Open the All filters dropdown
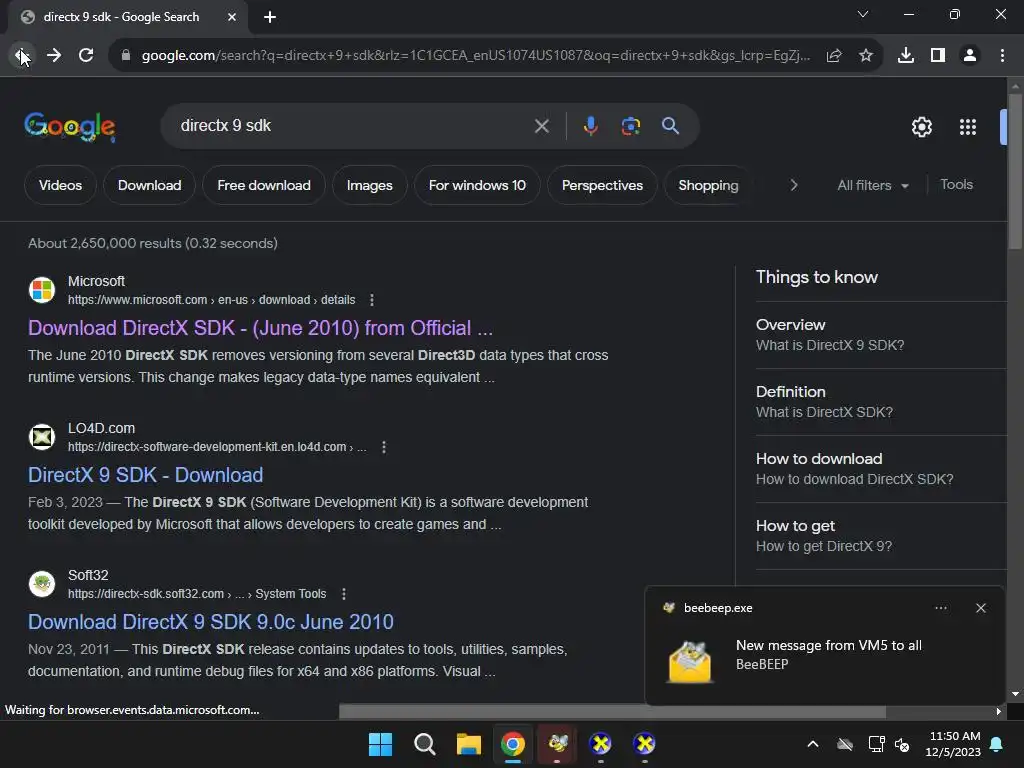The image size is (1024, 768). point(873,185)
